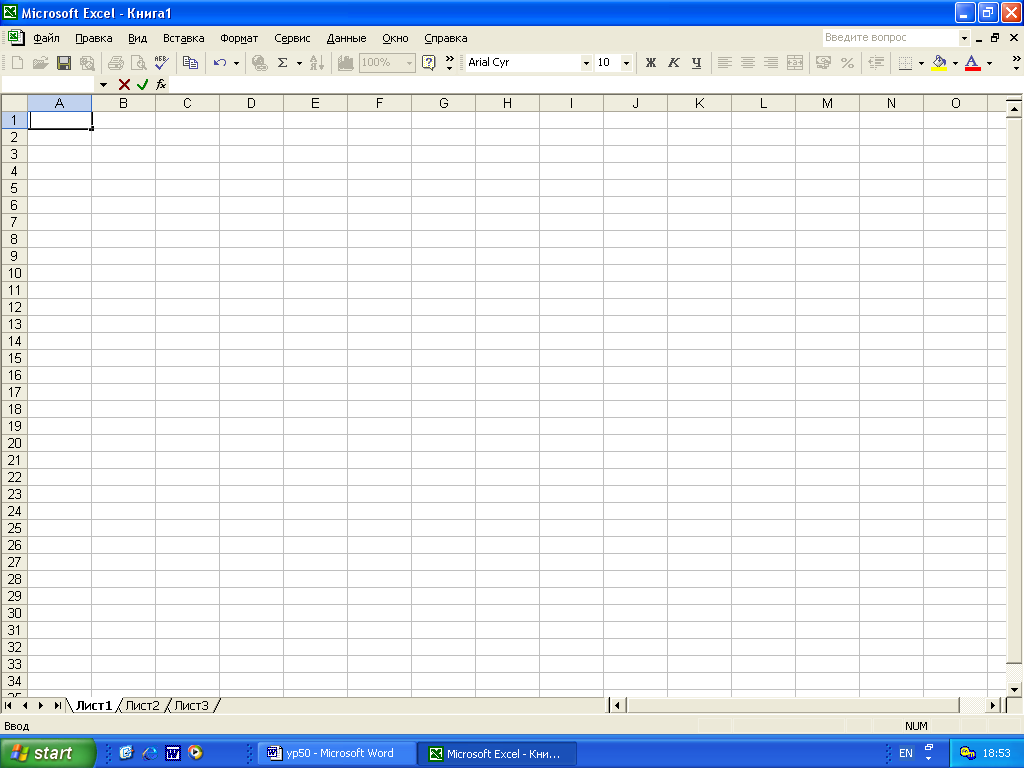
Task: Click the Sort Ascending icon
Action: point(317,63)
